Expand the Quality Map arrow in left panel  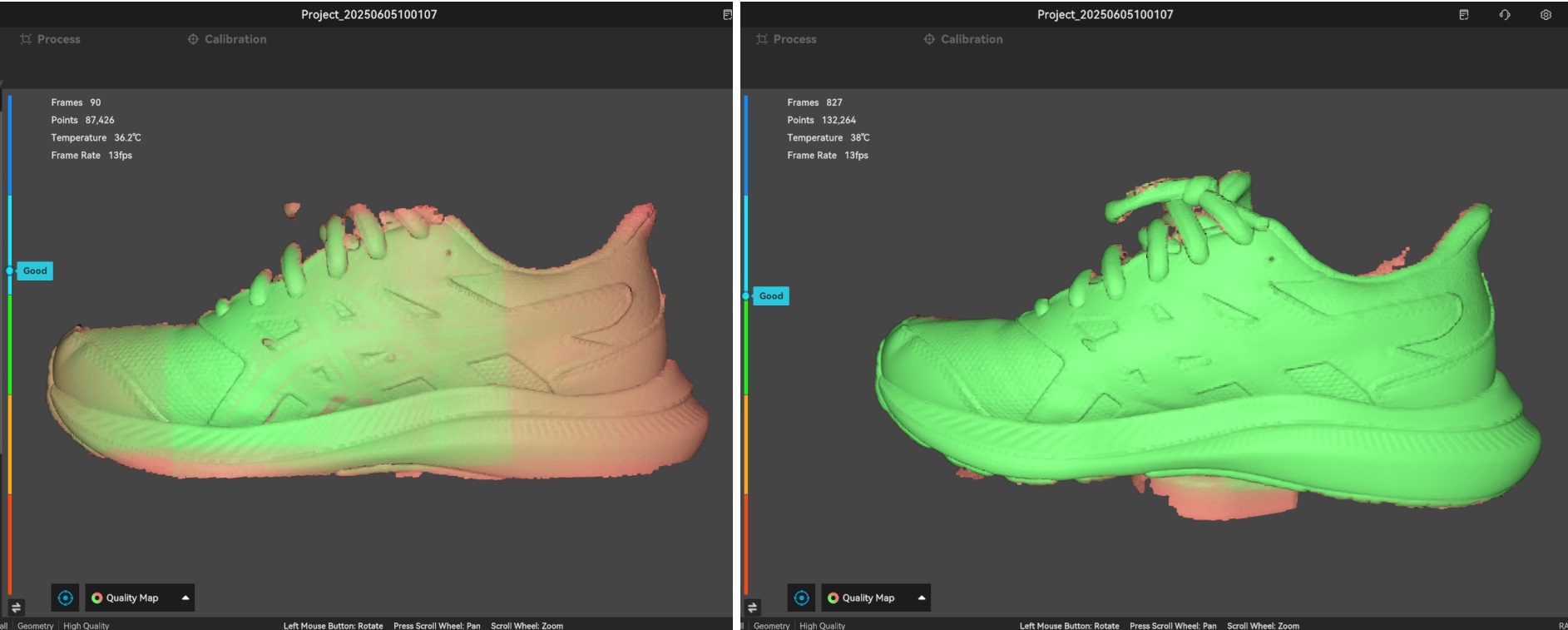coord(185,598)
